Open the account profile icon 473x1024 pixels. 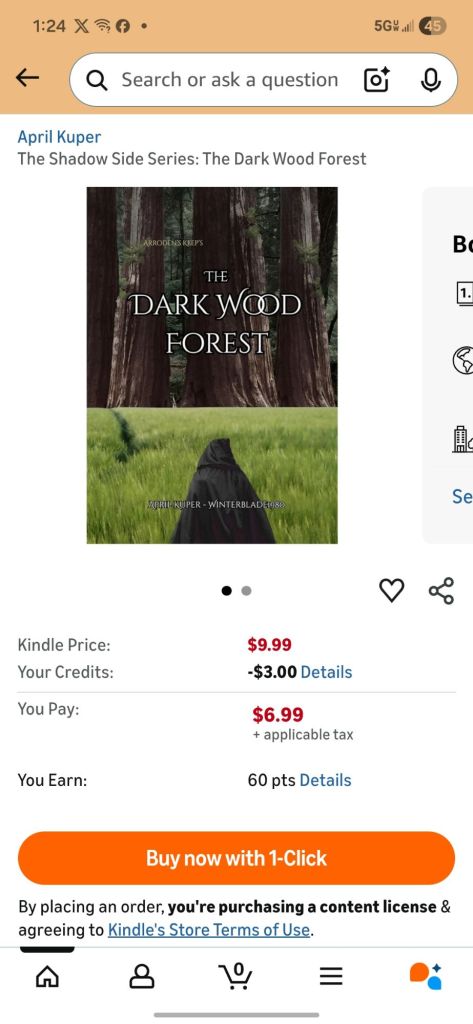(x=142, y=976)
